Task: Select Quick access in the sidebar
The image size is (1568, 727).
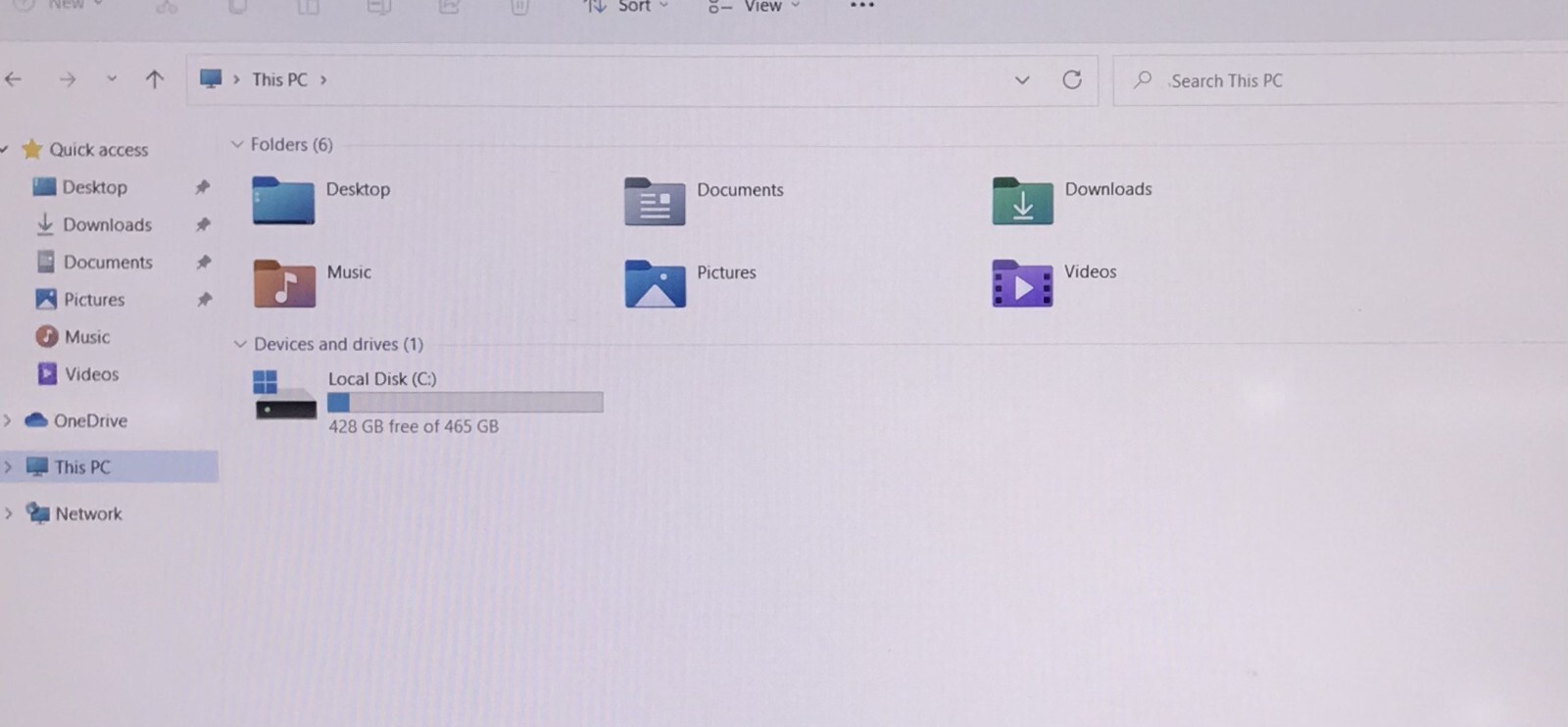Action: point(99,150)
